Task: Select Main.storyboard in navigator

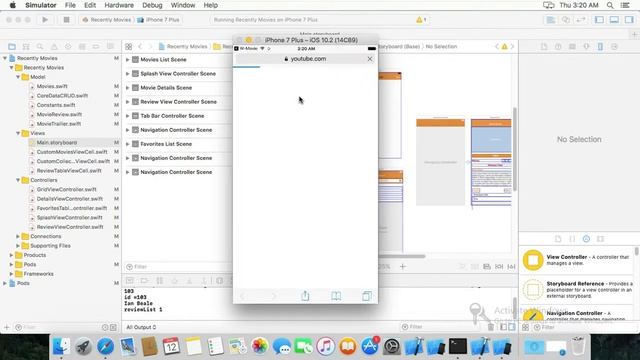Action: 57,142
